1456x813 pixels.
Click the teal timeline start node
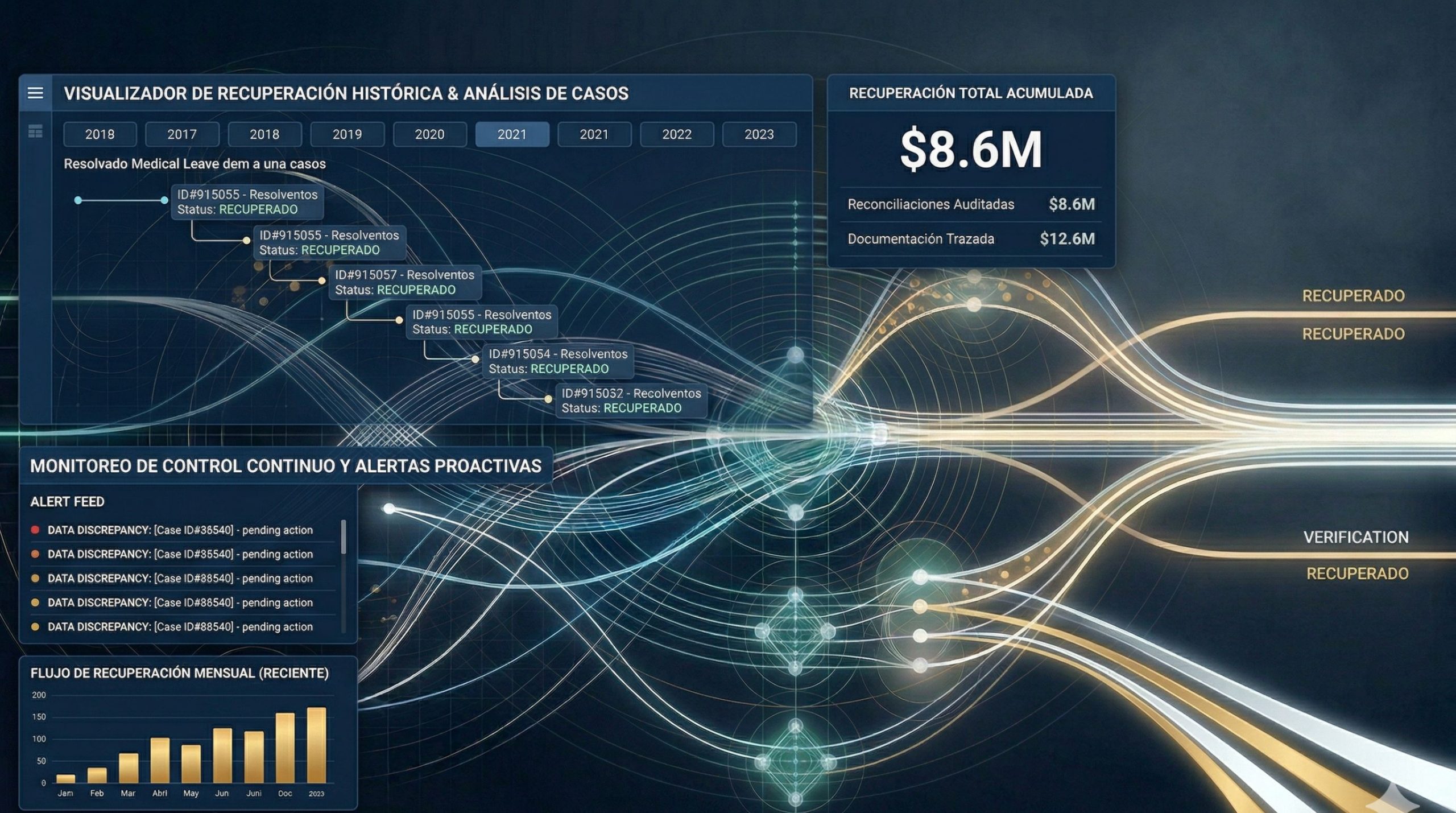[78, 200]
